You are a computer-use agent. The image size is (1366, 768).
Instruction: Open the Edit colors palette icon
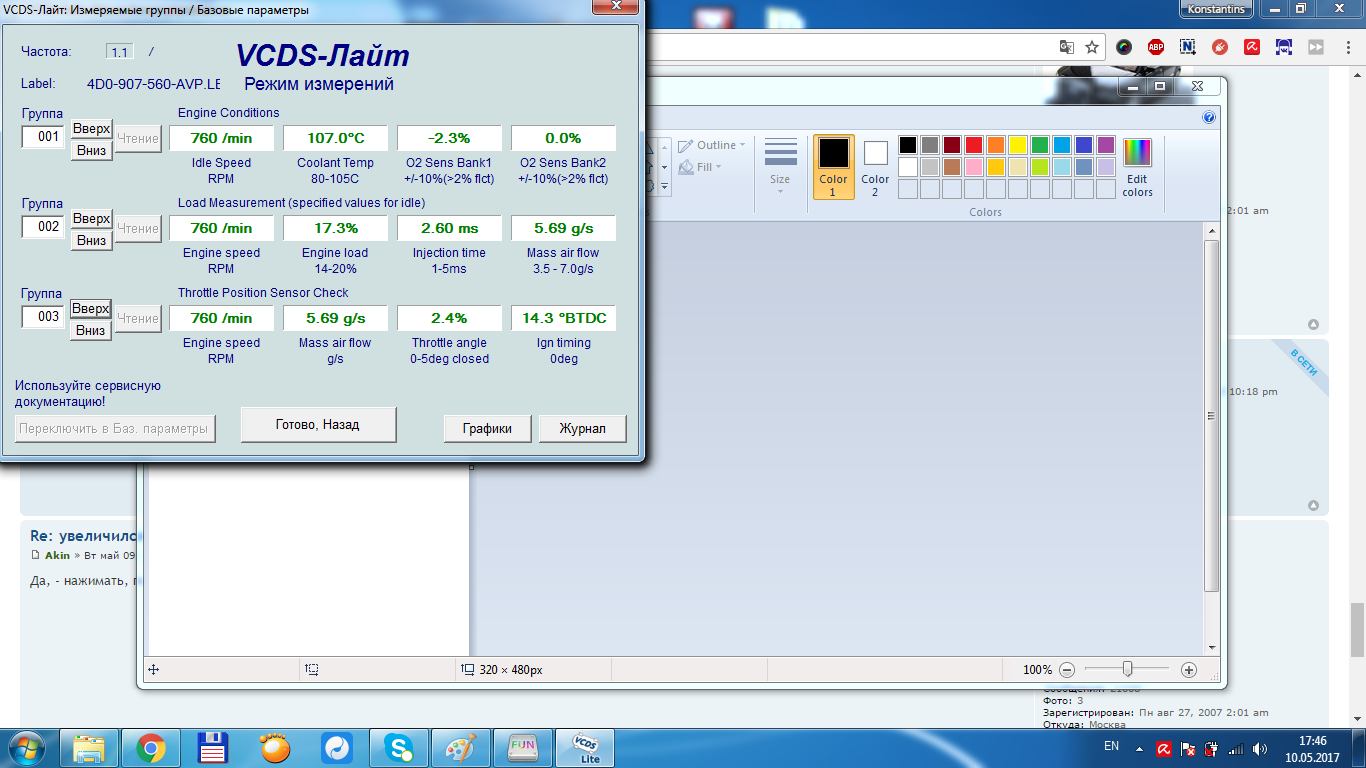click(1137, 167)
